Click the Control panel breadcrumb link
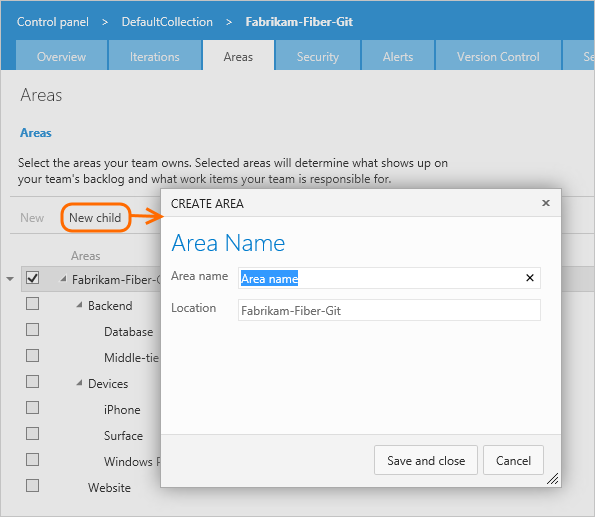This screenshot has width=595, height=517. click(53, 22)
